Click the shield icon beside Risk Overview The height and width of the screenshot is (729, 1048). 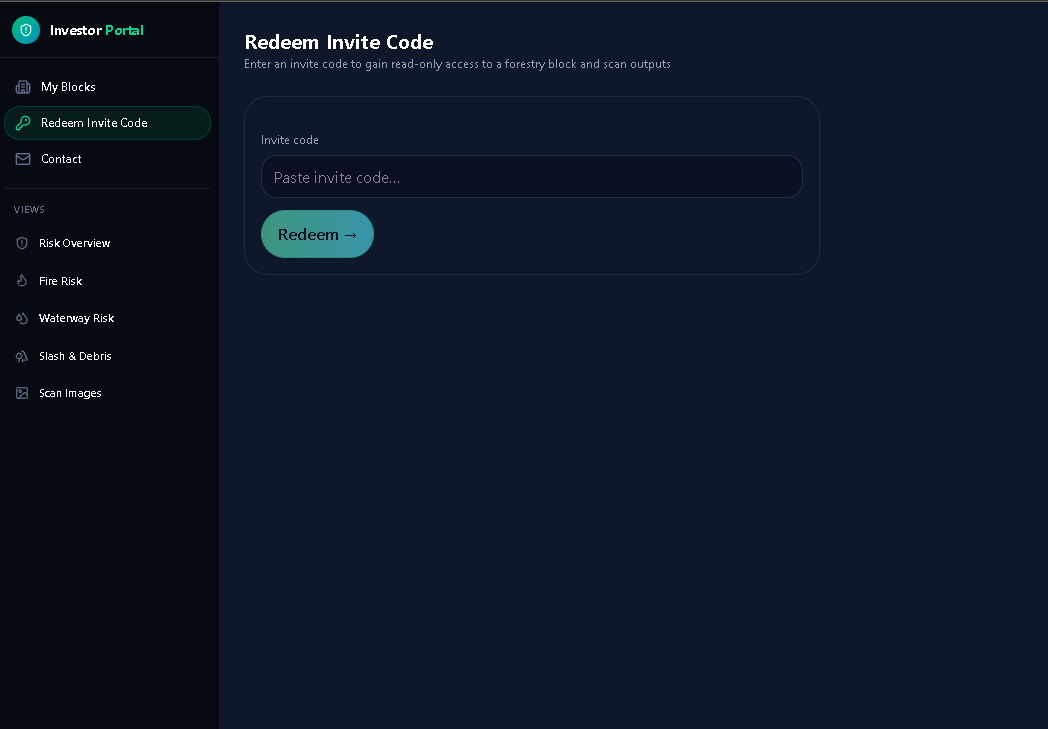pos(22,243)
